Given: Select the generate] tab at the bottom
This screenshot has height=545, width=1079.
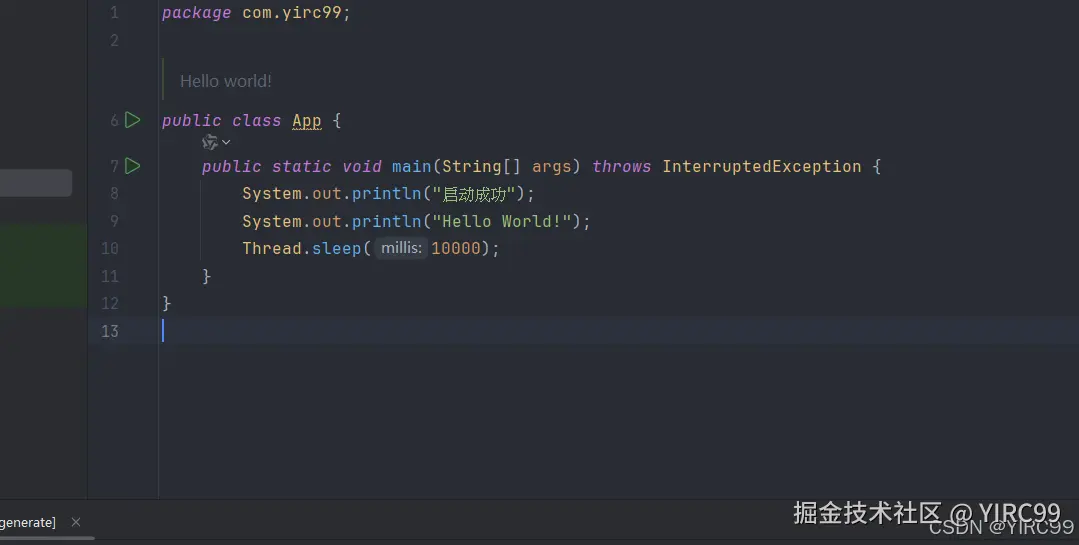Looking at the screenshot, I should 28,522.
